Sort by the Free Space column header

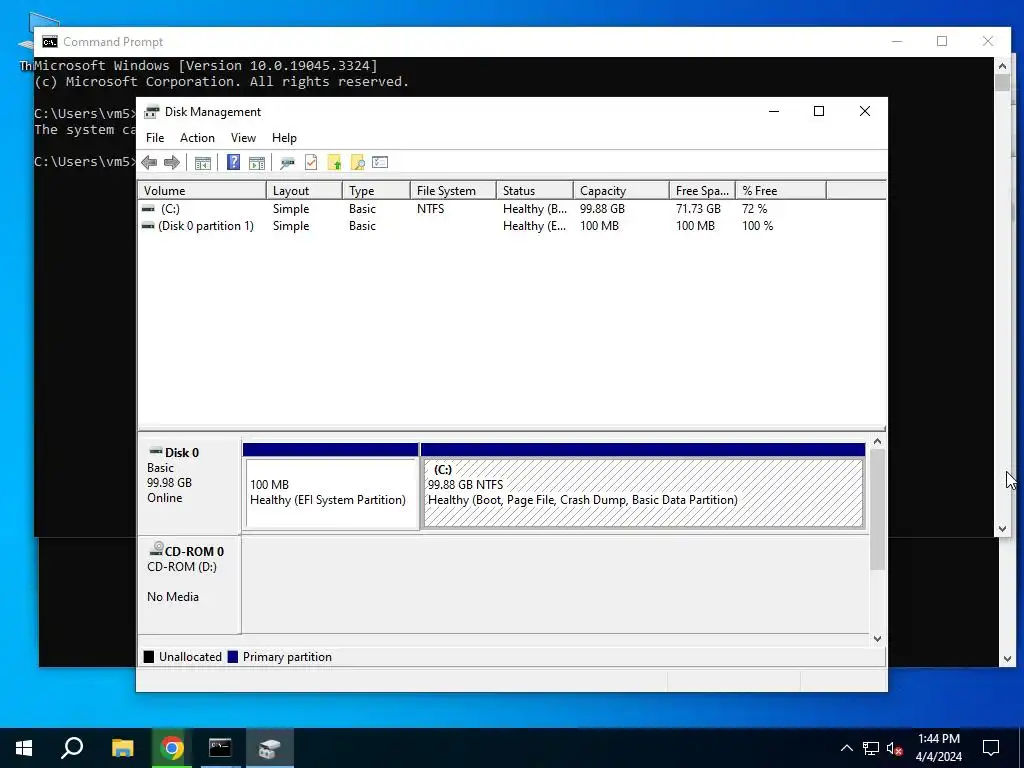point(702,191)
